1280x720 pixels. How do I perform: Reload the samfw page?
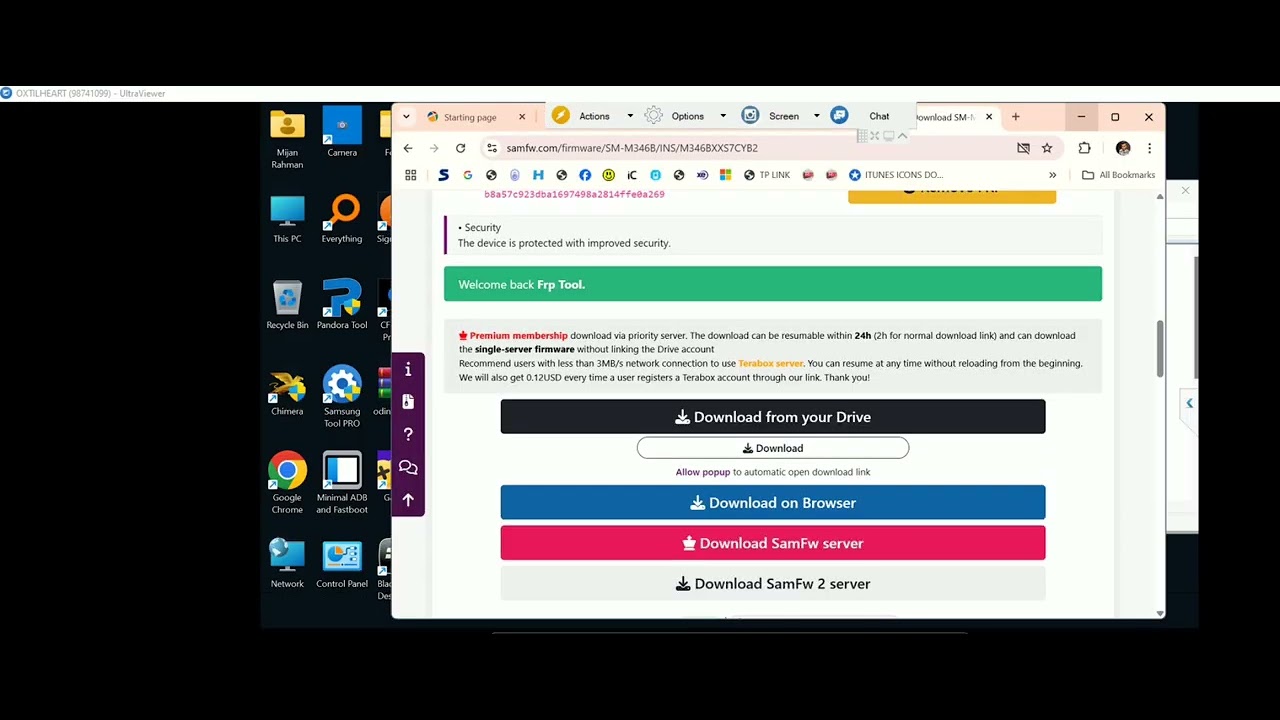pyautogui.click(x=460, y=148)
